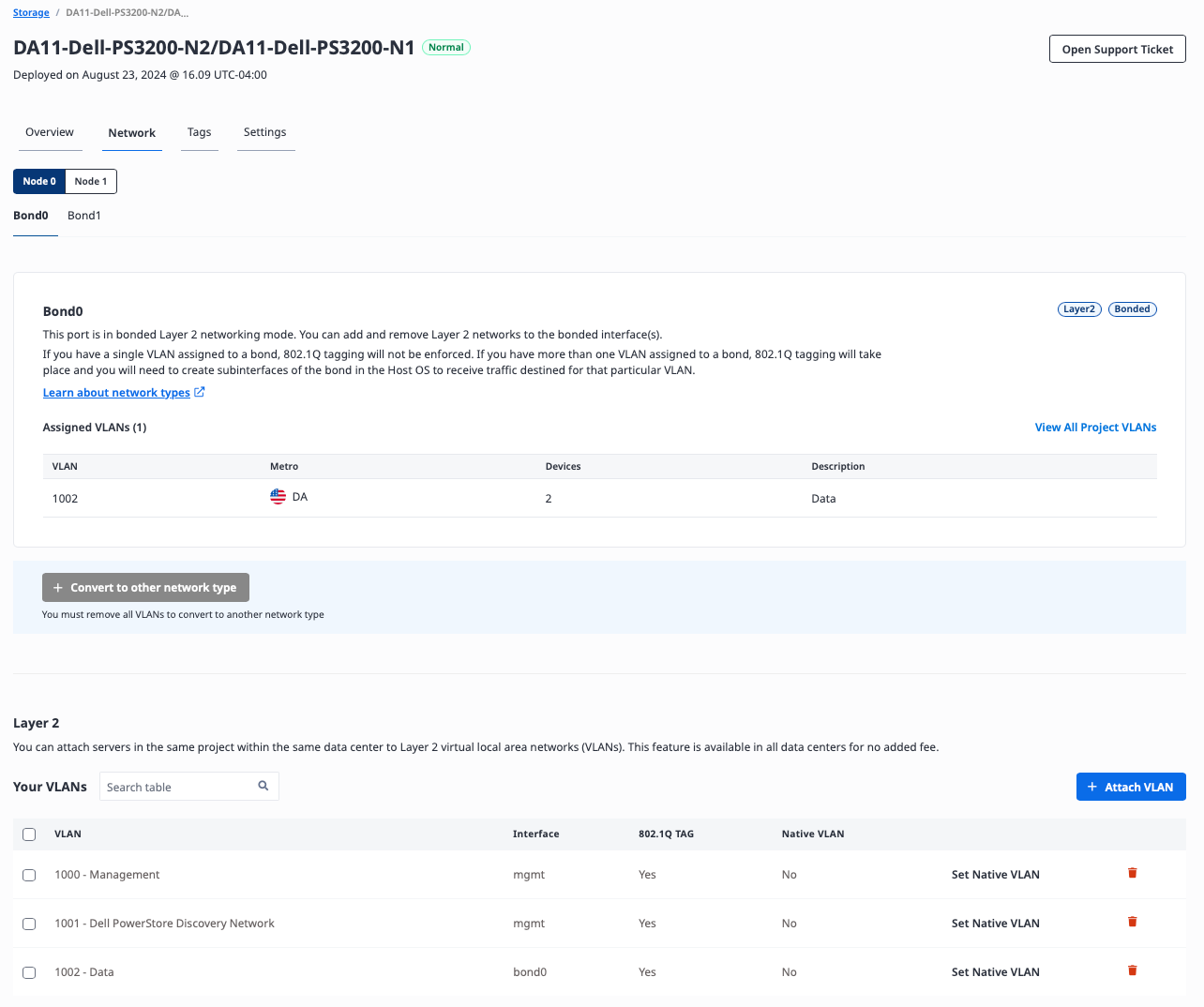Click the bond0 interface cell

pos(530,971)
